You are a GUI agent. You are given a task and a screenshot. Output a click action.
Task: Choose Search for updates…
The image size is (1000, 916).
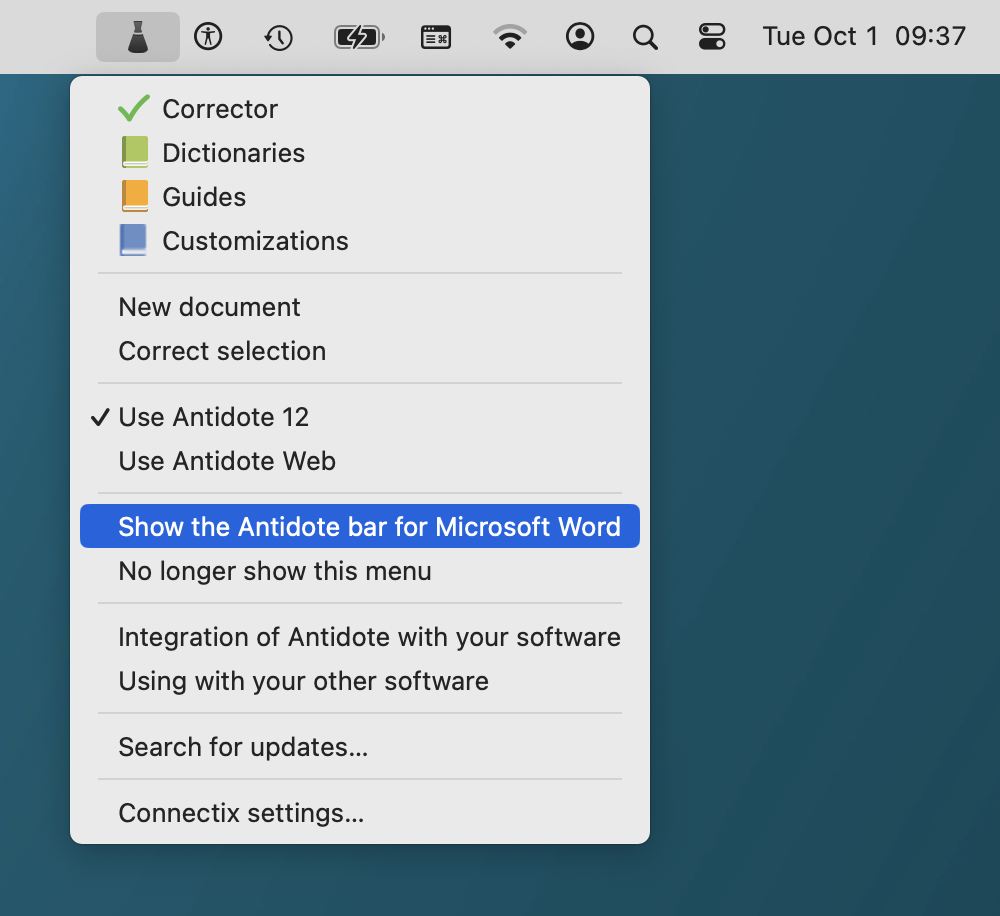point(360,747)
